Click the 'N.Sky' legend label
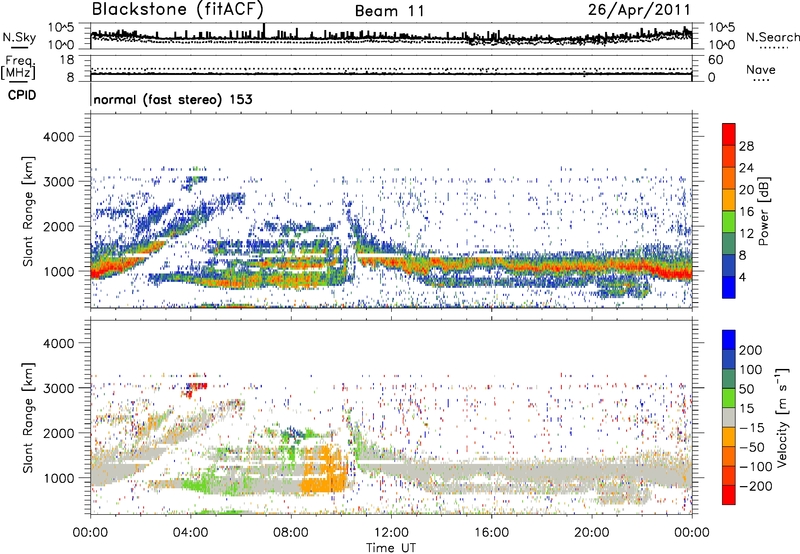 click(x=19, y=37)
